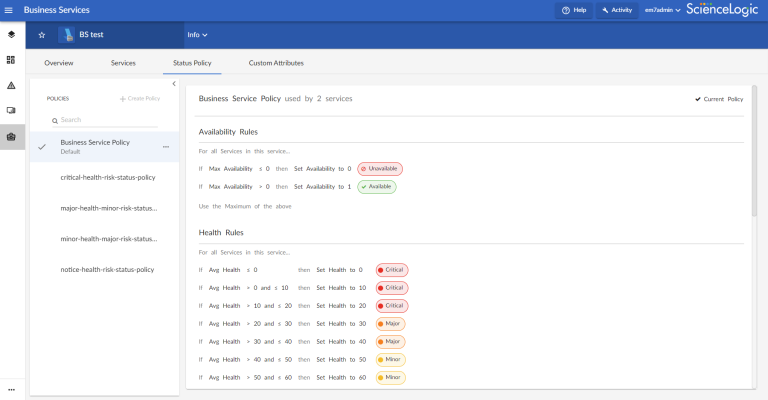The width and height of the screenshot is (768, 400).
Task: Expand the Info dropdown
Action: [x=197, y=35]
